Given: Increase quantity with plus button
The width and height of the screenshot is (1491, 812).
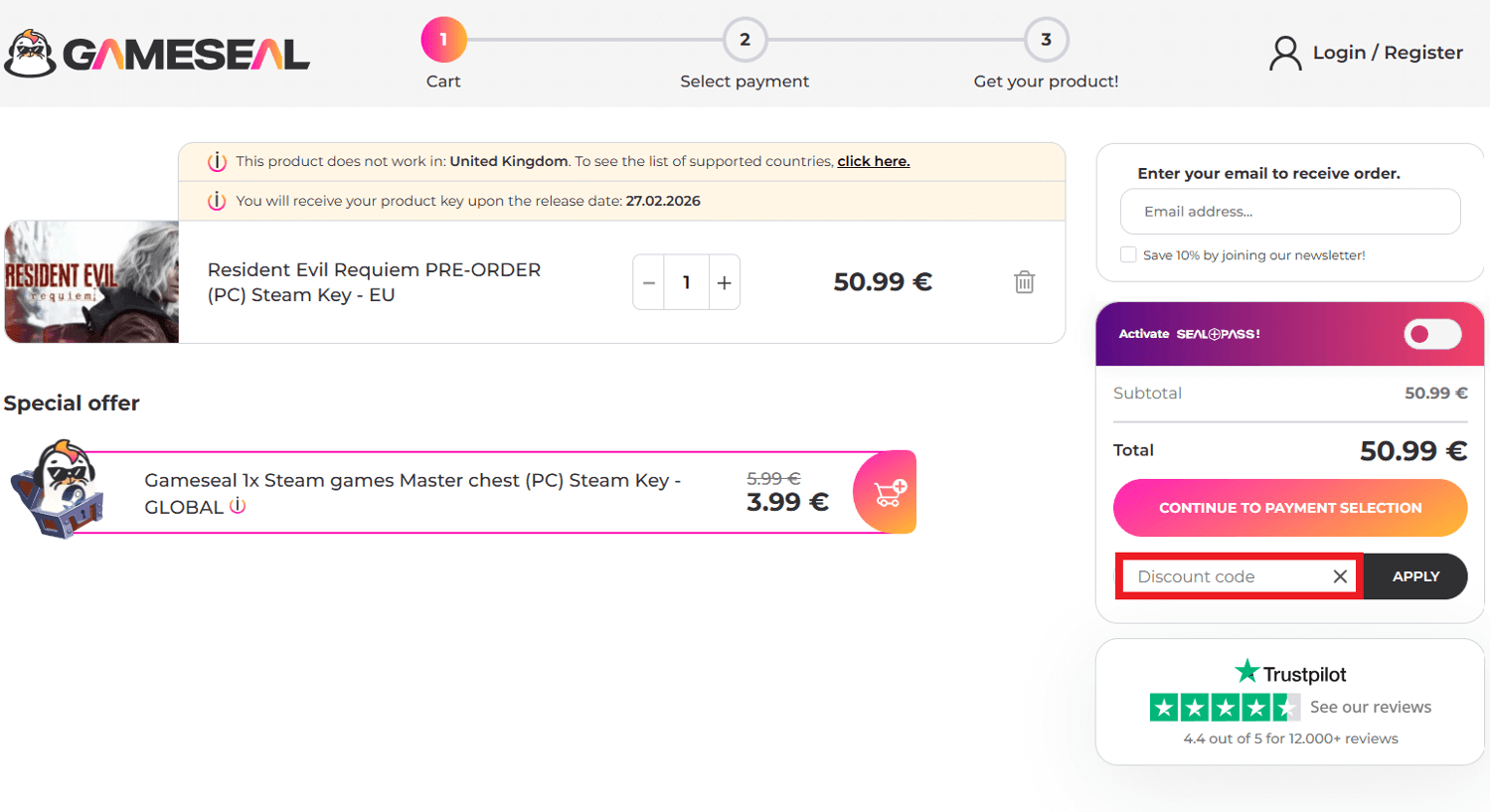Looking at the screenshot, I should (x=724, y=281).
